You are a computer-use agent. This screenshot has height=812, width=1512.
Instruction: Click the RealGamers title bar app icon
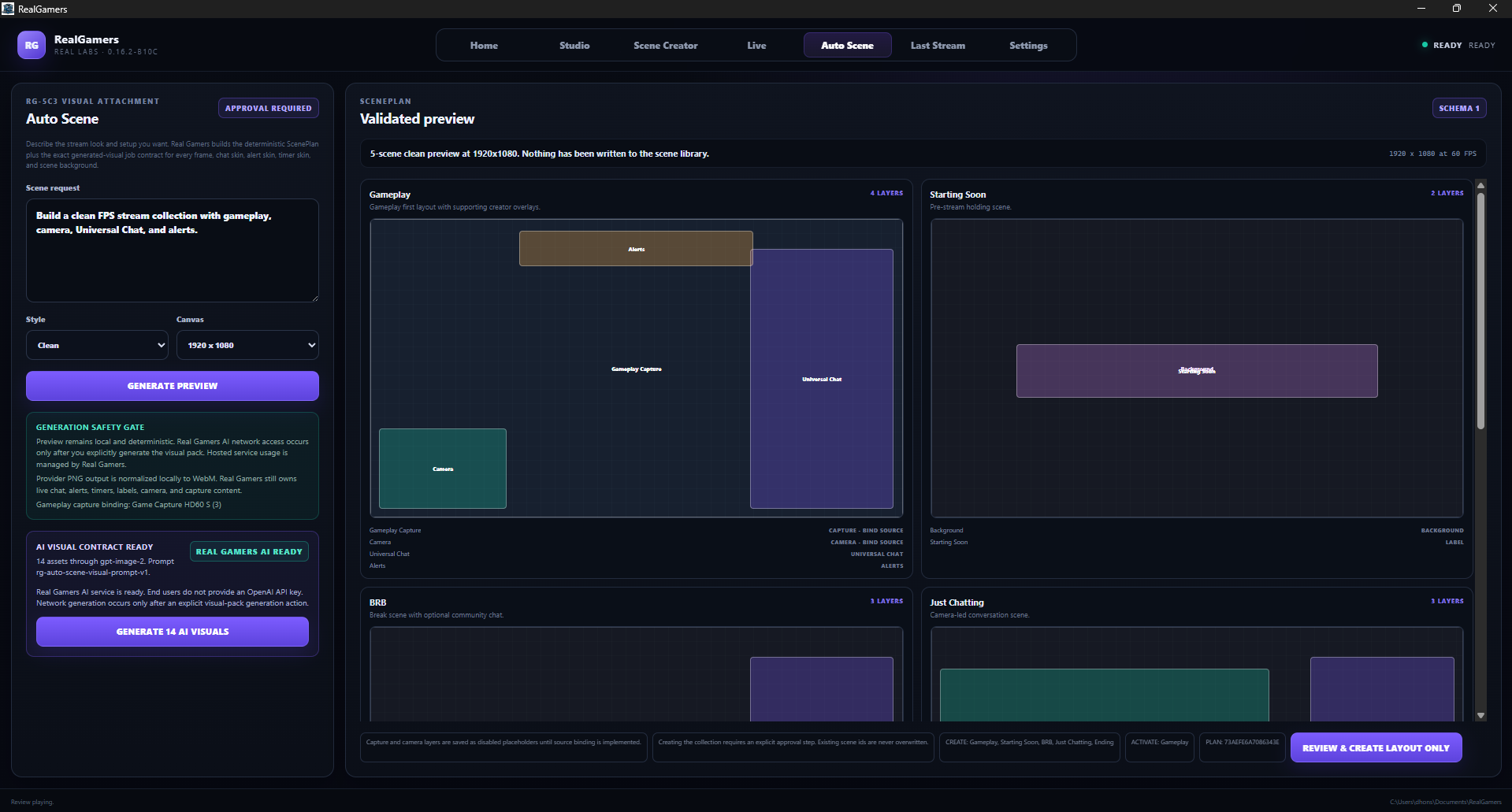(x=9, y=9)
